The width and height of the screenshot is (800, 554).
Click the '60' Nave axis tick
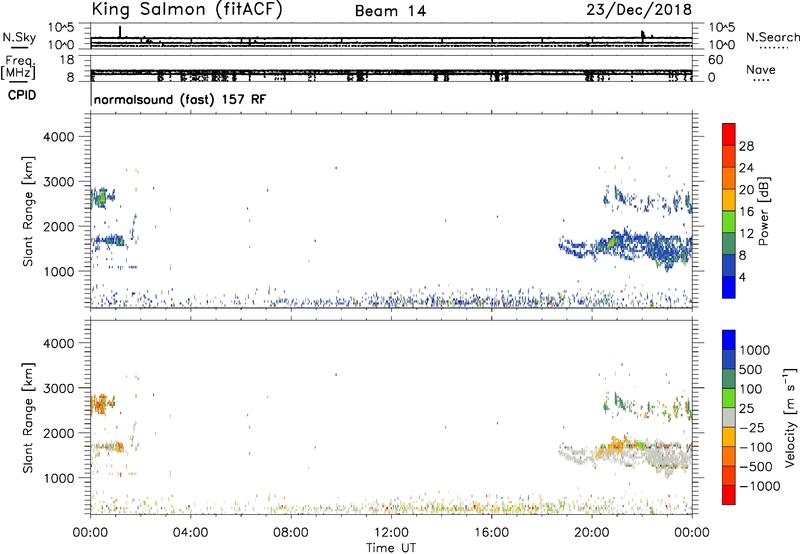pos(715,60)
